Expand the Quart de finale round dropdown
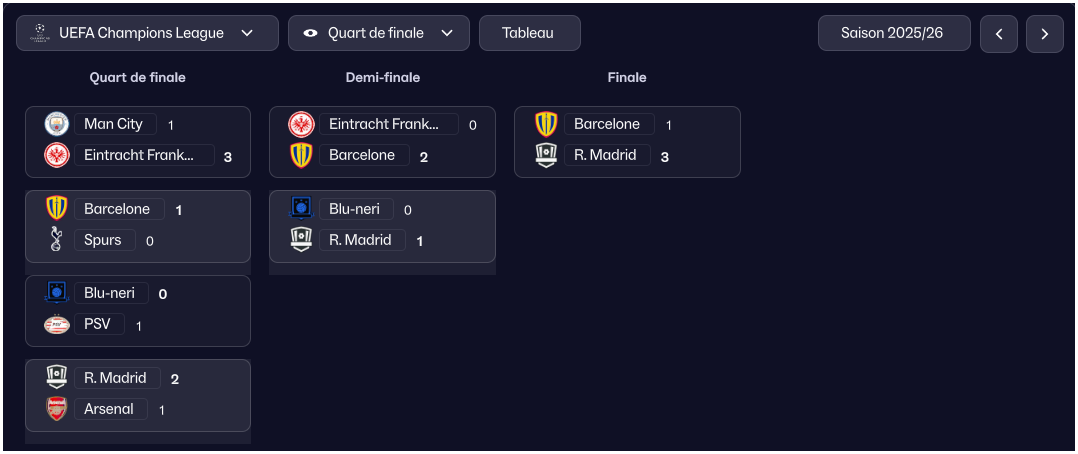This screenshot has height=454, width=1078. (447, 33)
